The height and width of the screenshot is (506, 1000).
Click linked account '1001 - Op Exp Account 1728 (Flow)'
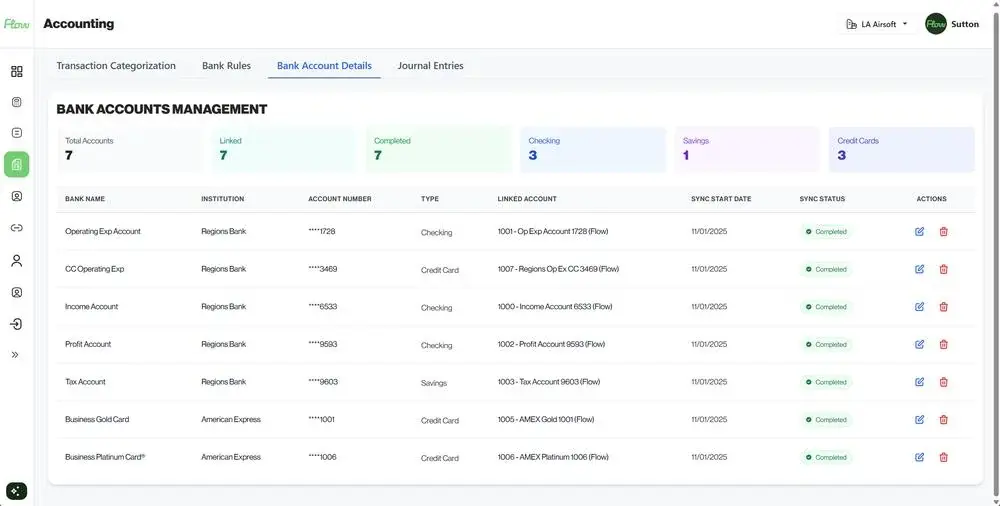pyautogui.click(x=553, y=232)
